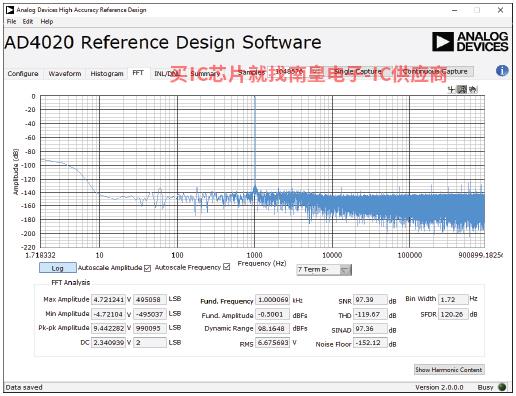Image resolution: width=516 pixels, height=396 pixels.
Task: Click the y-axis top label 0
Action: tap(33, 96)
